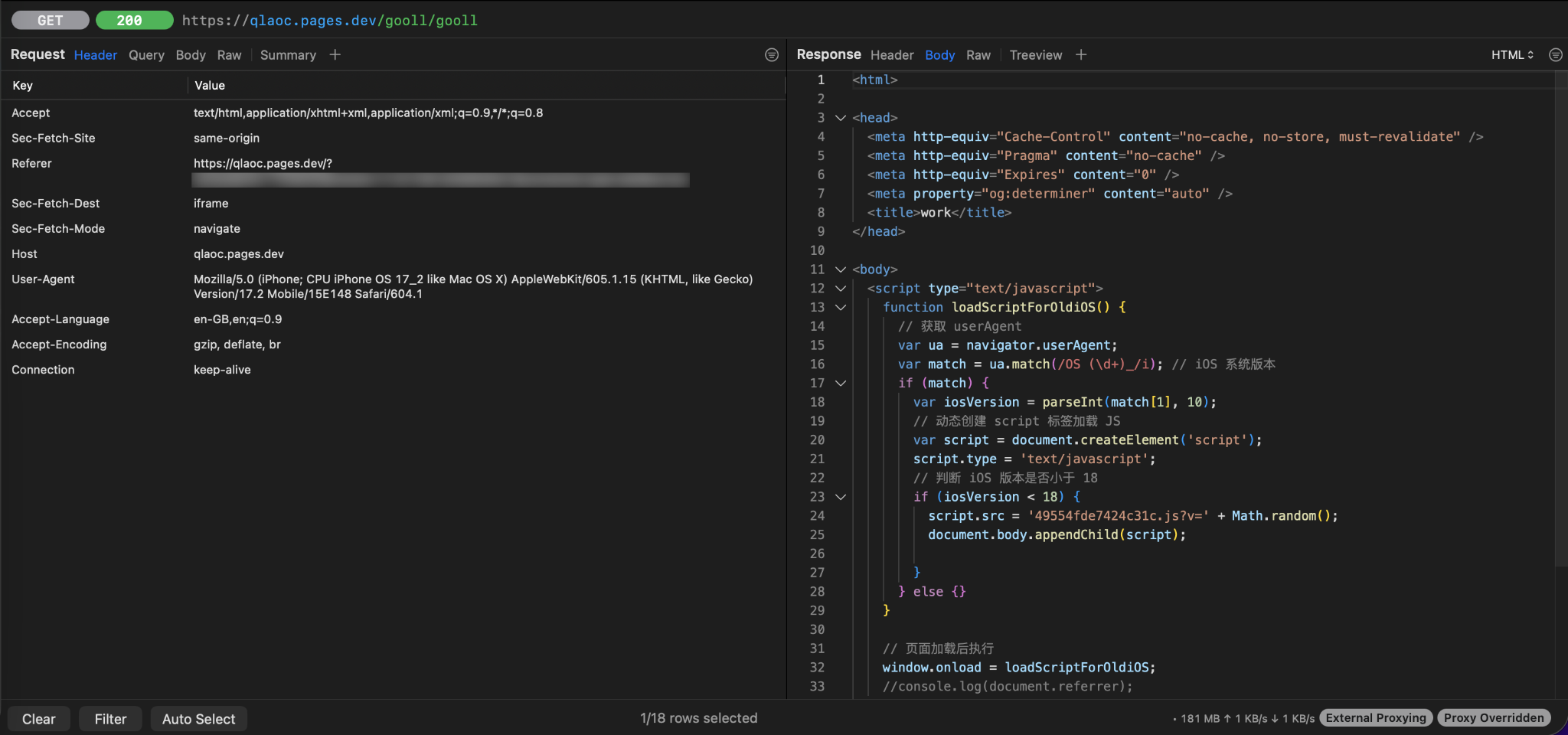Click the gzip, deflate, br value
The width and height of the screenshot is (1568, 735).
coord(237,344)
